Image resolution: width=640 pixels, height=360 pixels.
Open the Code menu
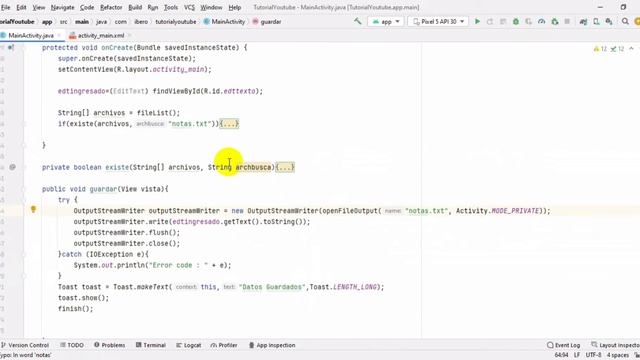pos(87,7)
